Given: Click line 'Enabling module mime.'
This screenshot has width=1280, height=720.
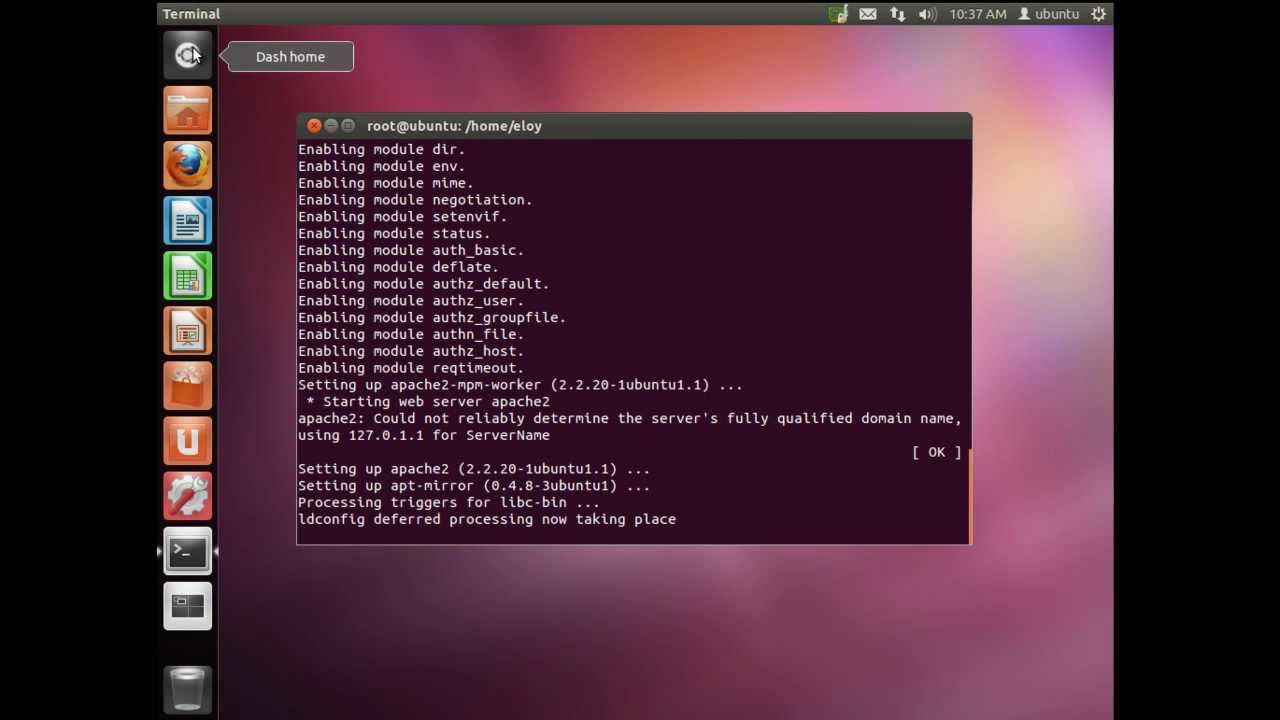Looking at the screenshot, I should pyautogui.click(x=385, y=183).
